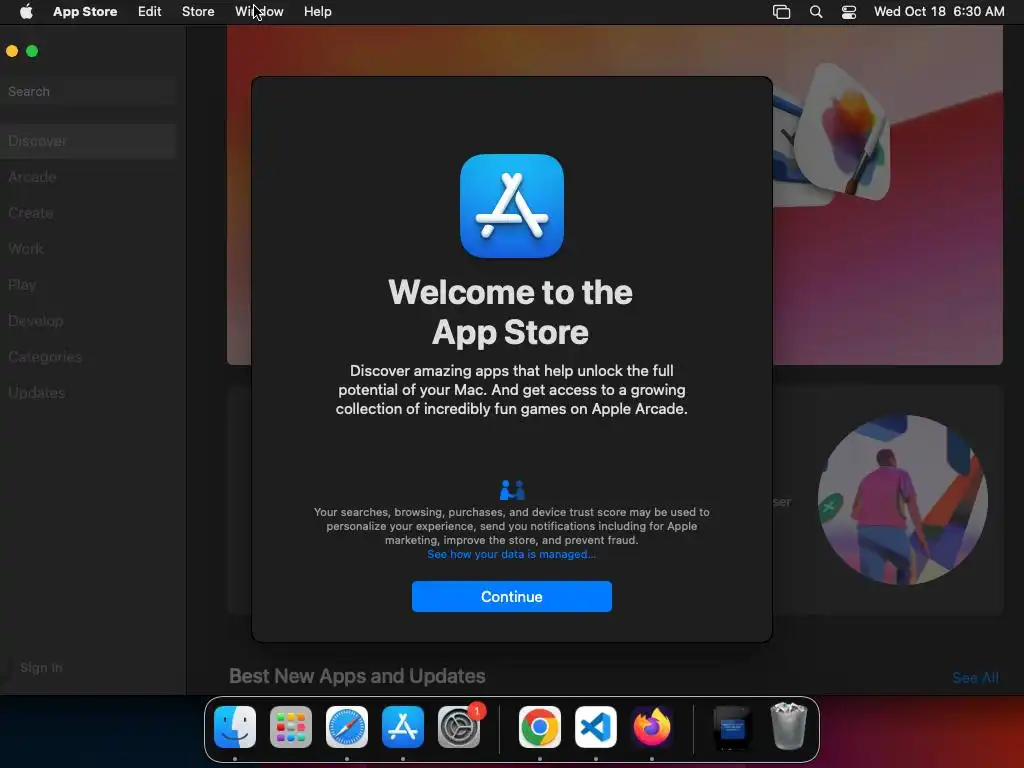The width and height of the screenshot is (1024, 768).
Task: Click the privacy handshake icon
Action: click(512, 490)
